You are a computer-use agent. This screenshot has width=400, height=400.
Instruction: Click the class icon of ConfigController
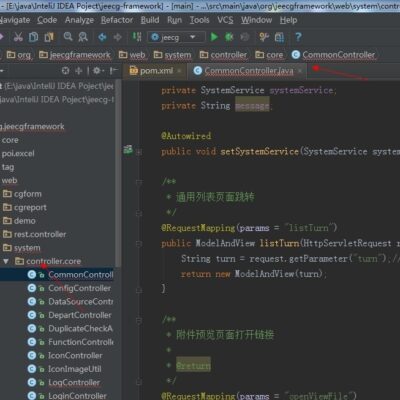(x=32, y=288)
